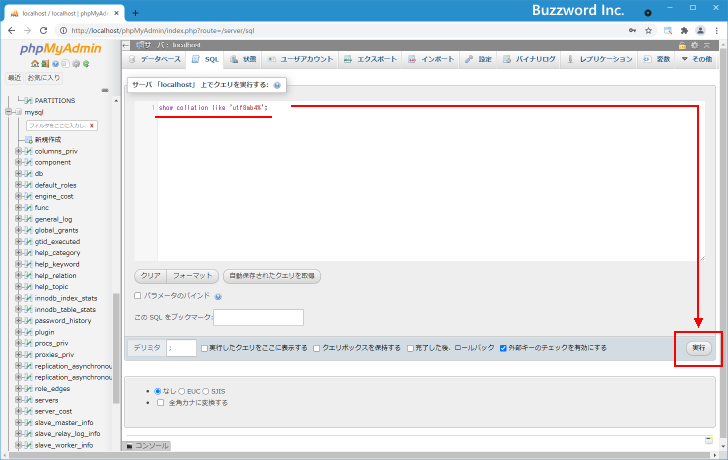Image resolution: width=728 pixels, height=460 pixels.
Task: Reload the browser page
Action: pos(44,31)
